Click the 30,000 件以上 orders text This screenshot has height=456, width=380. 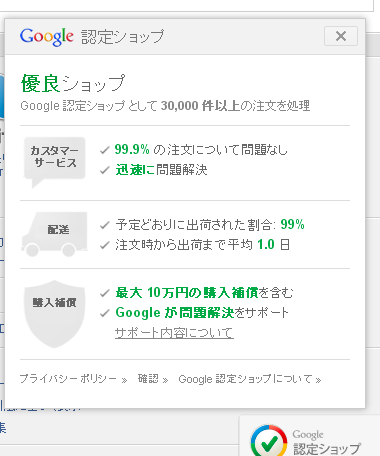[x=200, y=106]
